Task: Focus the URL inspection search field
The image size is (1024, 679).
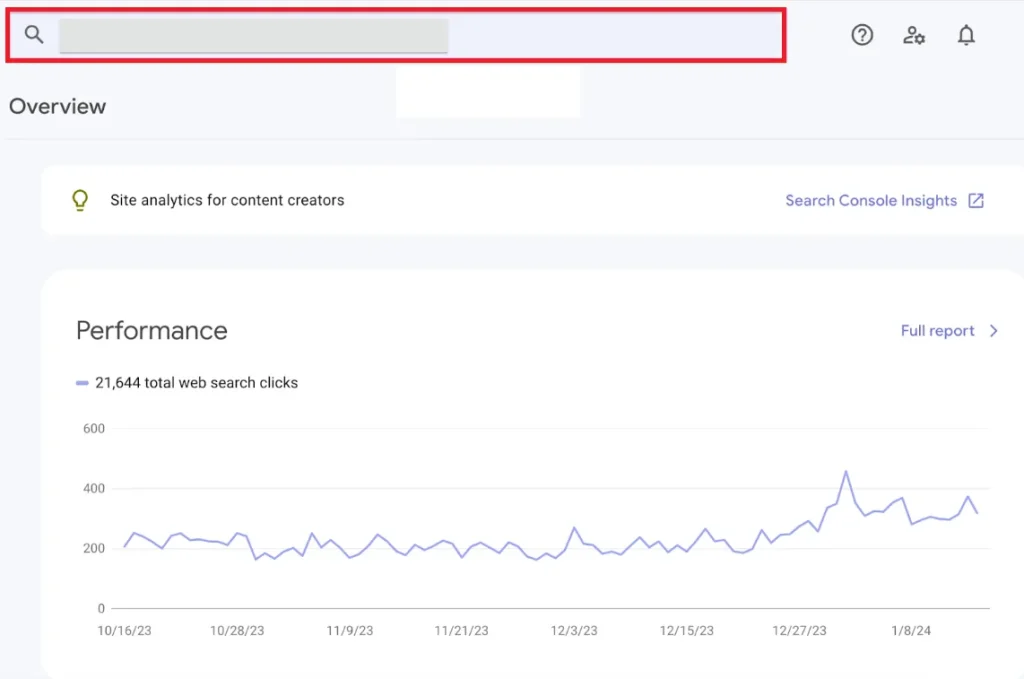Action: (x=396, y=35)
